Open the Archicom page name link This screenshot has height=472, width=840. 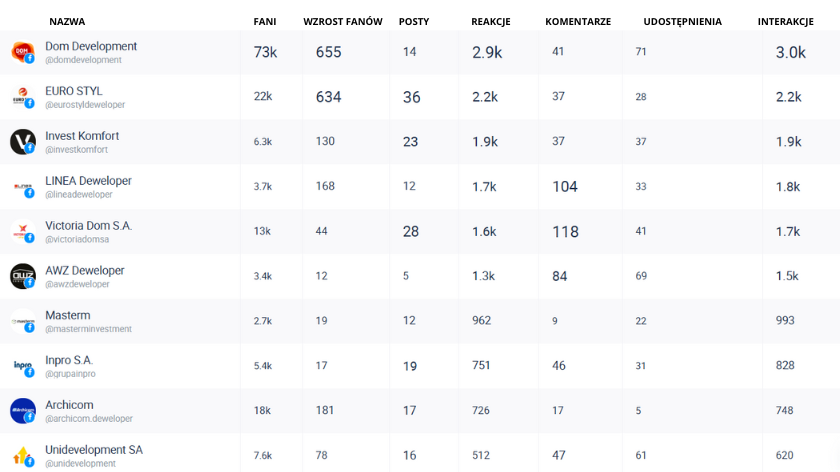click(x=69, y=405)
